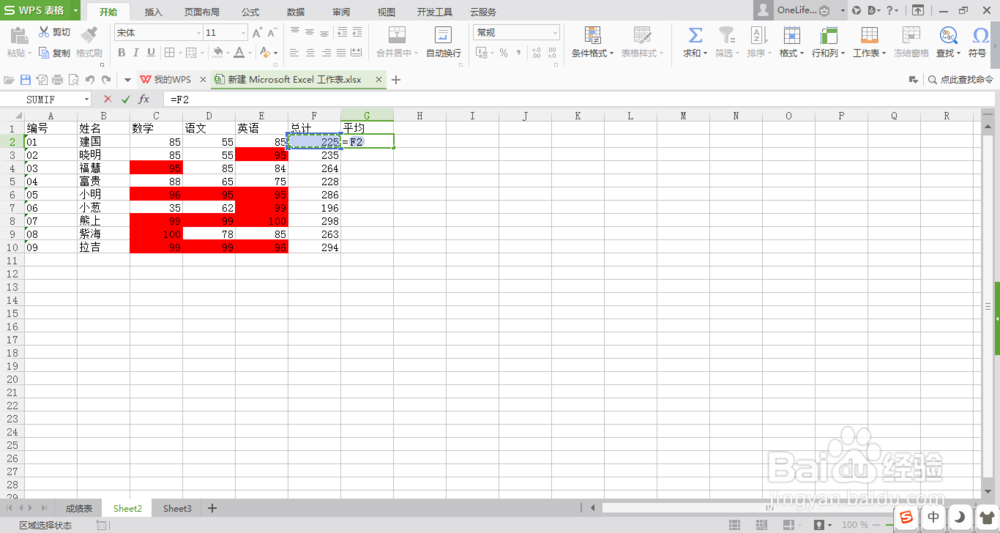1000x533 pixels.
Task: Increase decimal places icon
Action: pyautogui.click(x=536, y=53)
